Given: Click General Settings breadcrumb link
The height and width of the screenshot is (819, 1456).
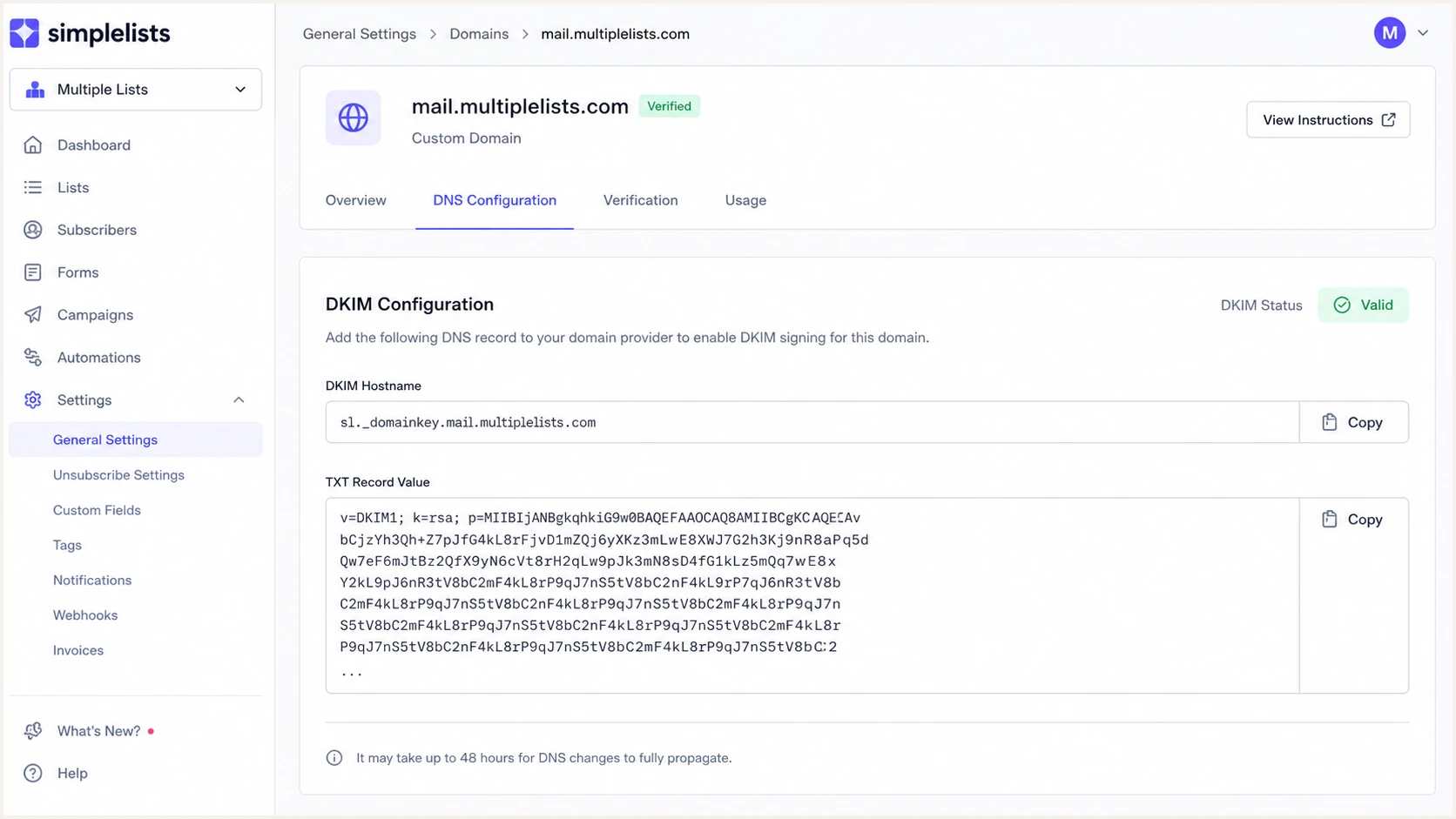Looking at the screenshot, I should [x=360, y=34].
